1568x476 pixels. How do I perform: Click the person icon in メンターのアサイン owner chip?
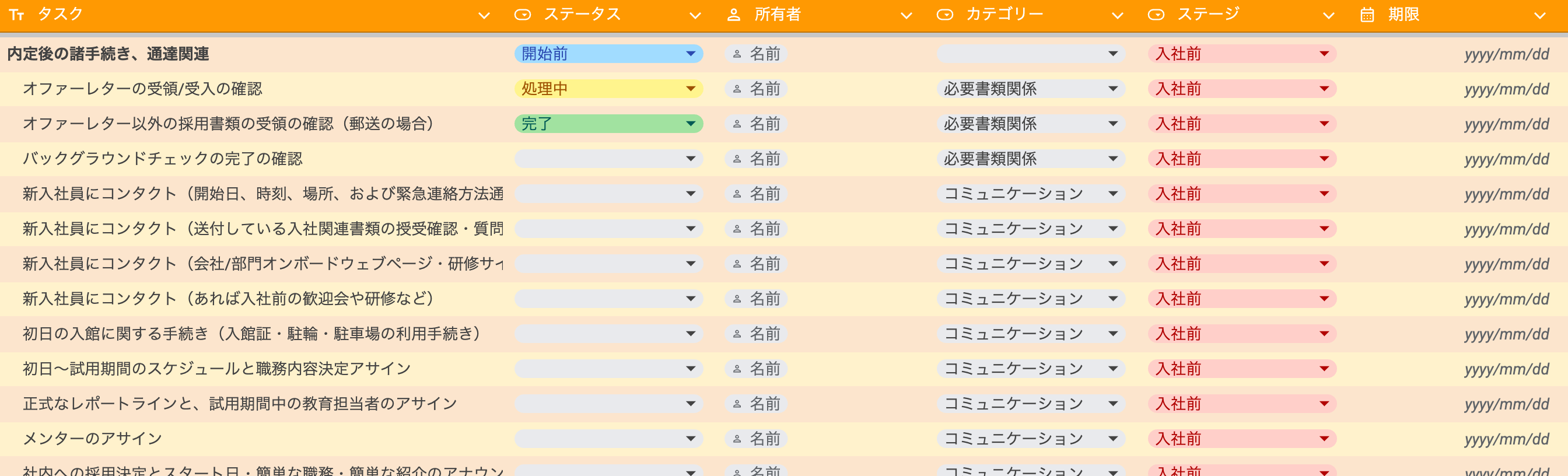pos(737,439)
